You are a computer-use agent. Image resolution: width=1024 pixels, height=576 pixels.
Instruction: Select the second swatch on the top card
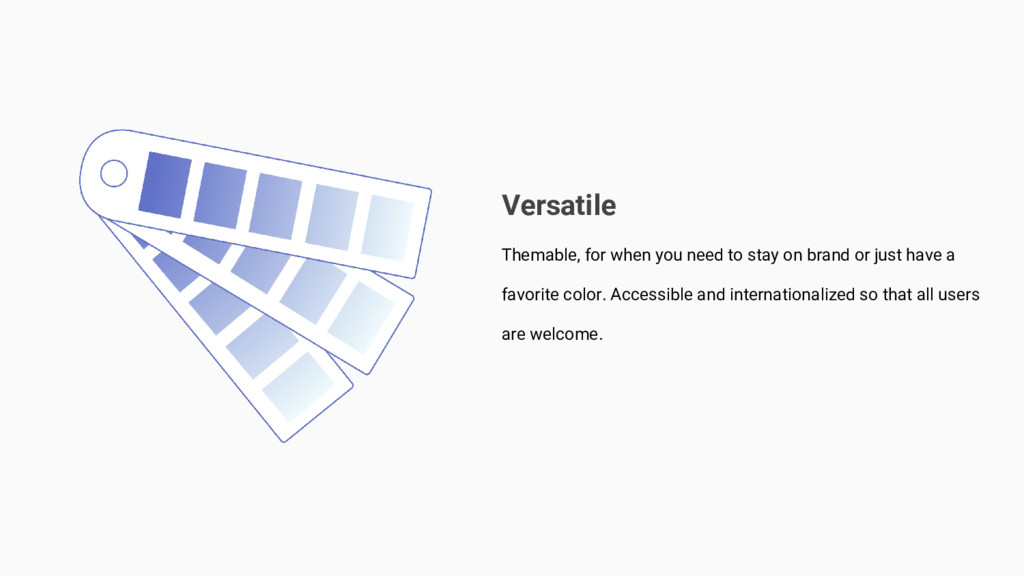click(220, 195)
